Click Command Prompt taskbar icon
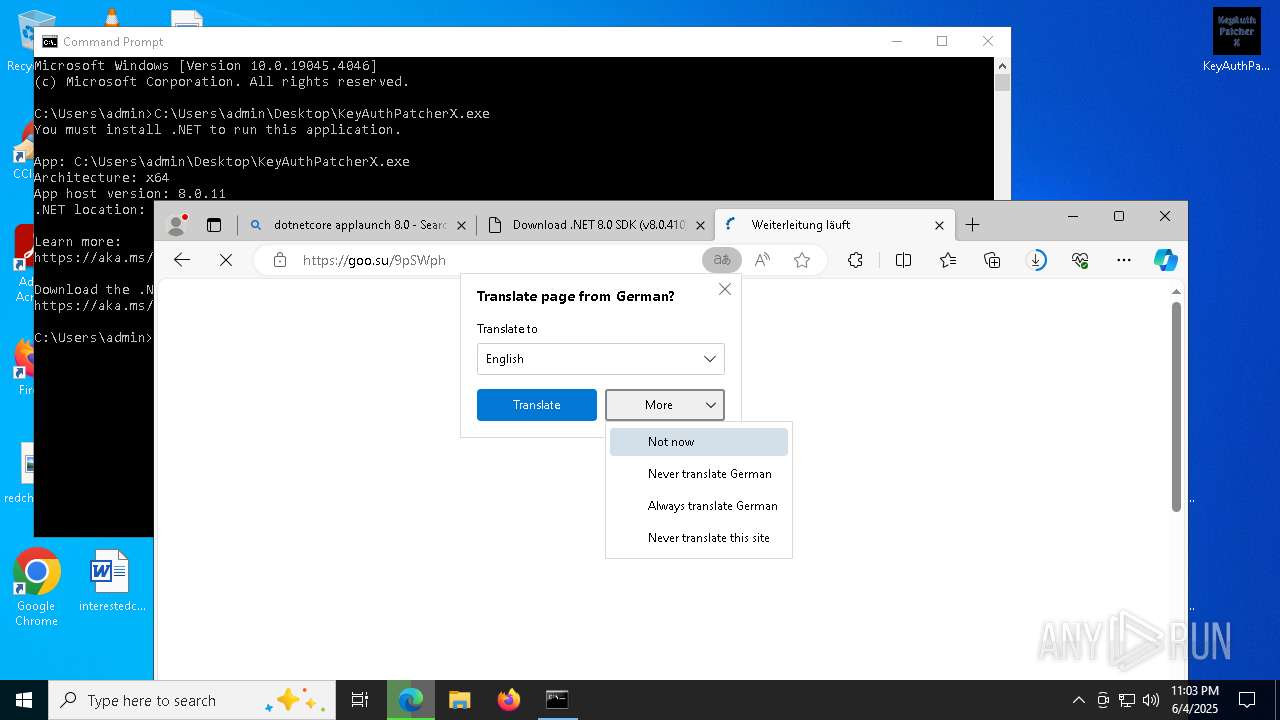The image size is (1280, 720). 557,700
